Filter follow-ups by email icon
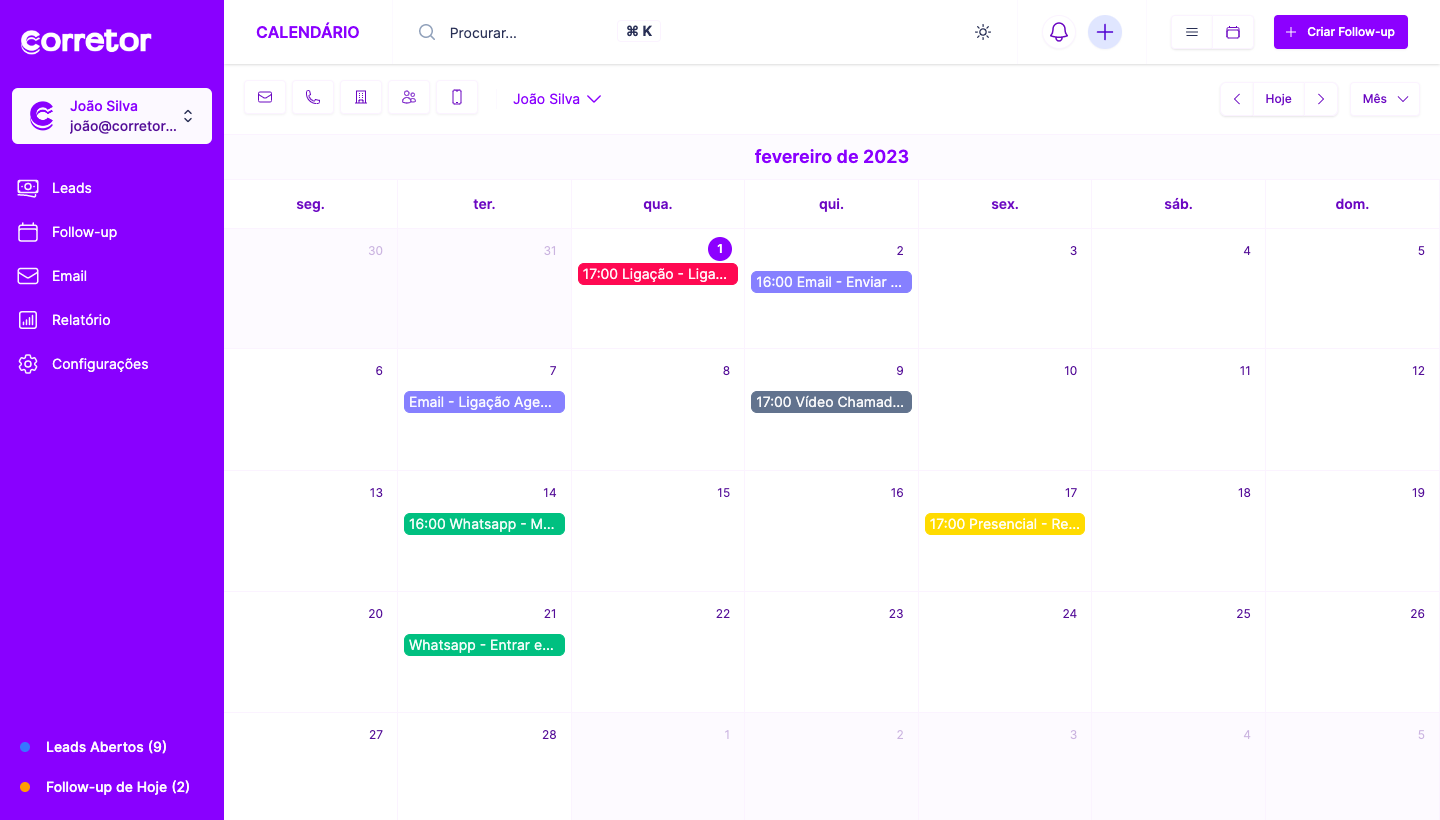1440x820 pixels. 265,97
